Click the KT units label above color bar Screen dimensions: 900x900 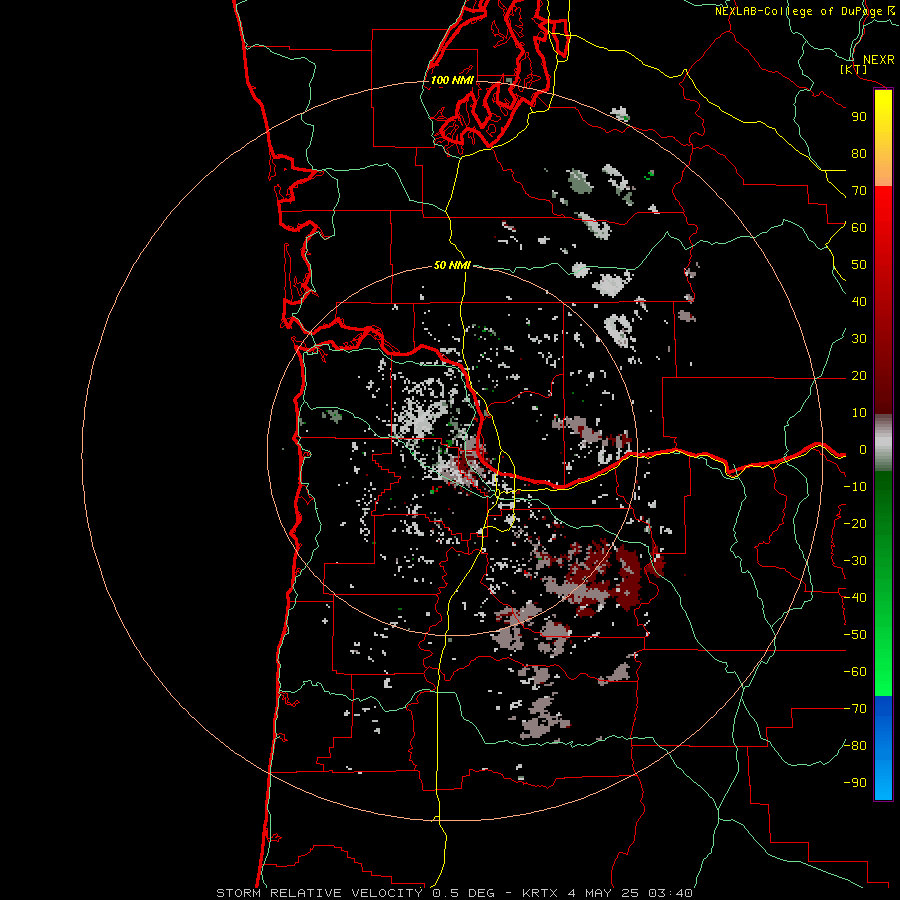[854, 69]
